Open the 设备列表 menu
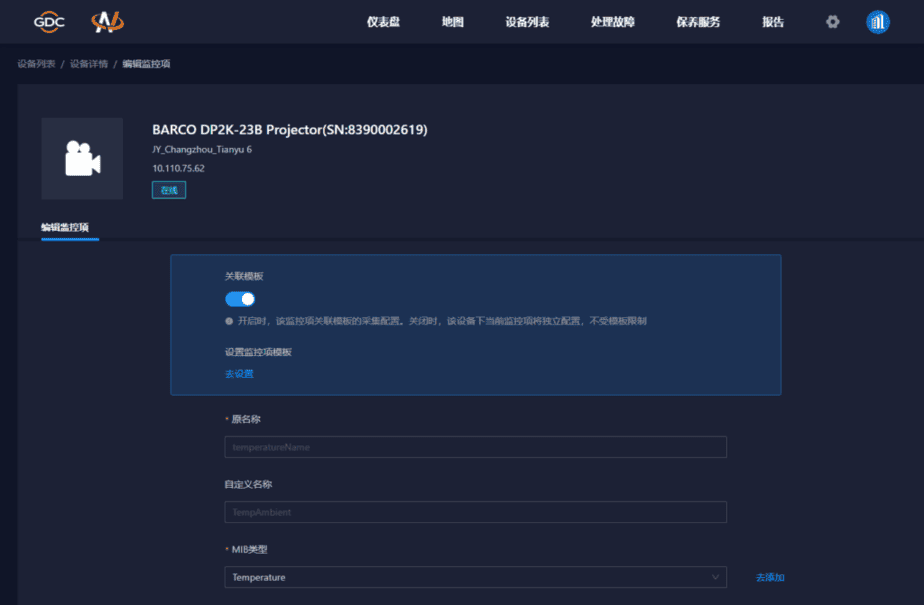 (x=527, y=22)
